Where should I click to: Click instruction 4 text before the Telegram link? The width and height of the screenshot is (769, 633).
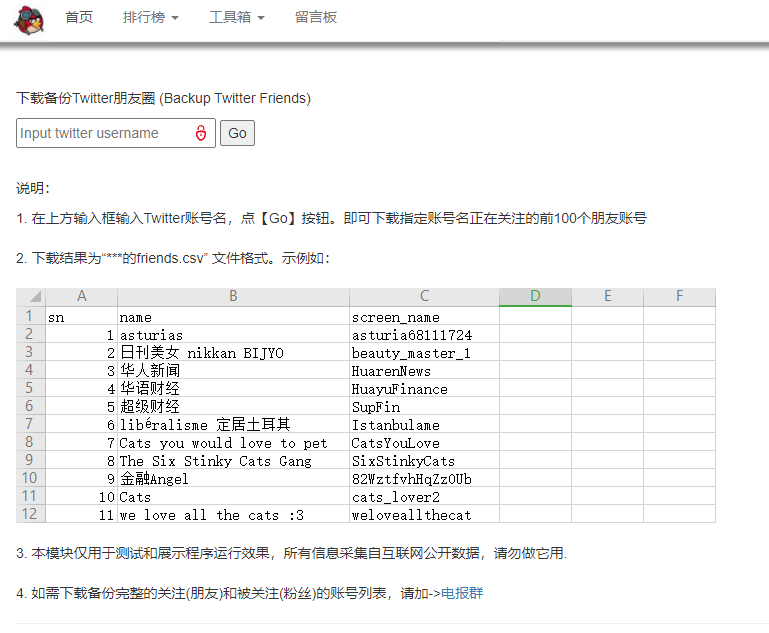pos(229,593)
